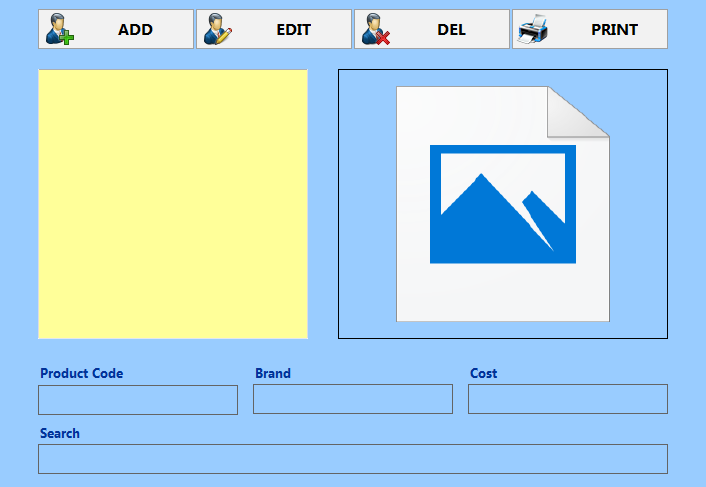This screenshot has height=487, width=706.
Task: Select the yellow list panel
Action: point(173,204)
